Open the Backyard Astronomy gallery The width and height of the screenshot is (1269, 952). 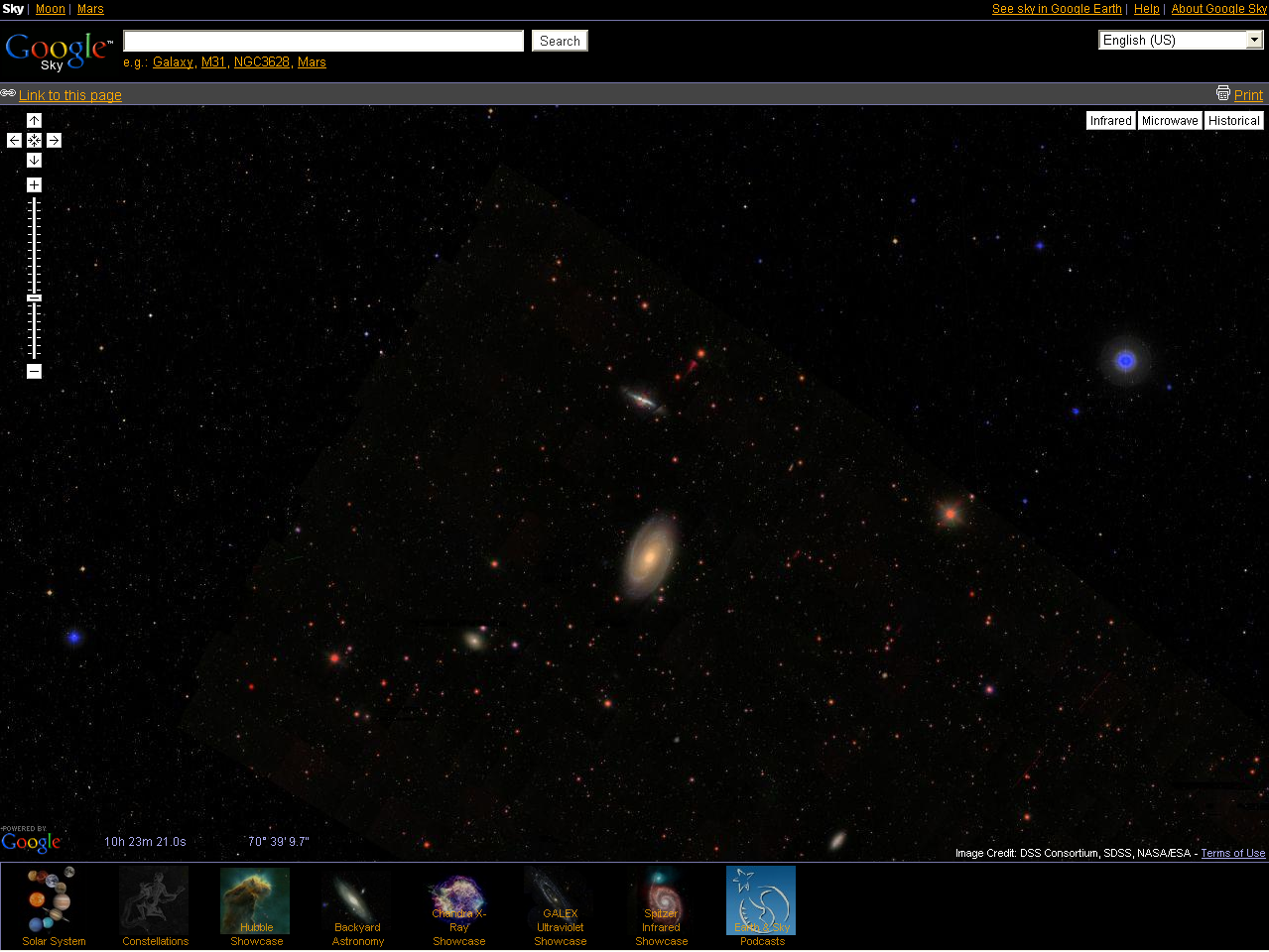357,906
